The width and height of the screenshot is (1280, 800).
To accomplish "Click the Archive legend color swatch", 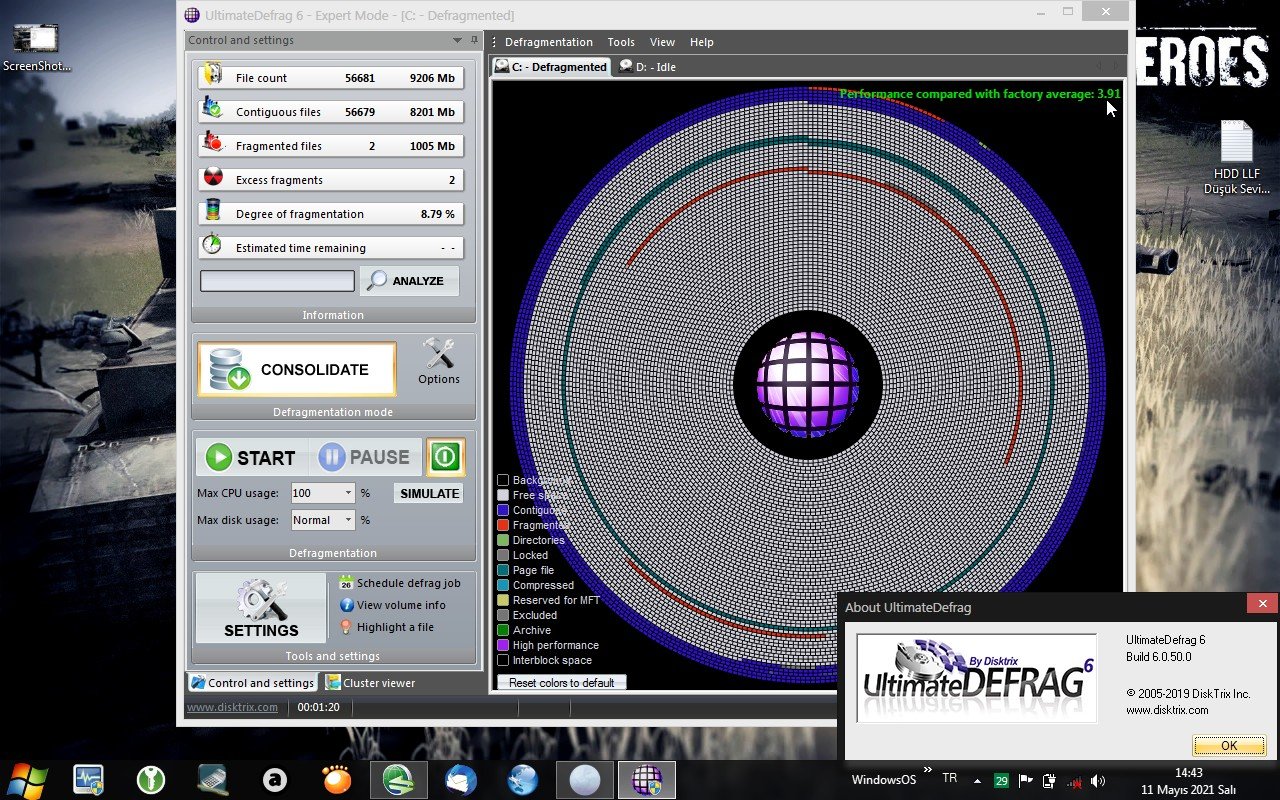I will [x=503, y=630].
